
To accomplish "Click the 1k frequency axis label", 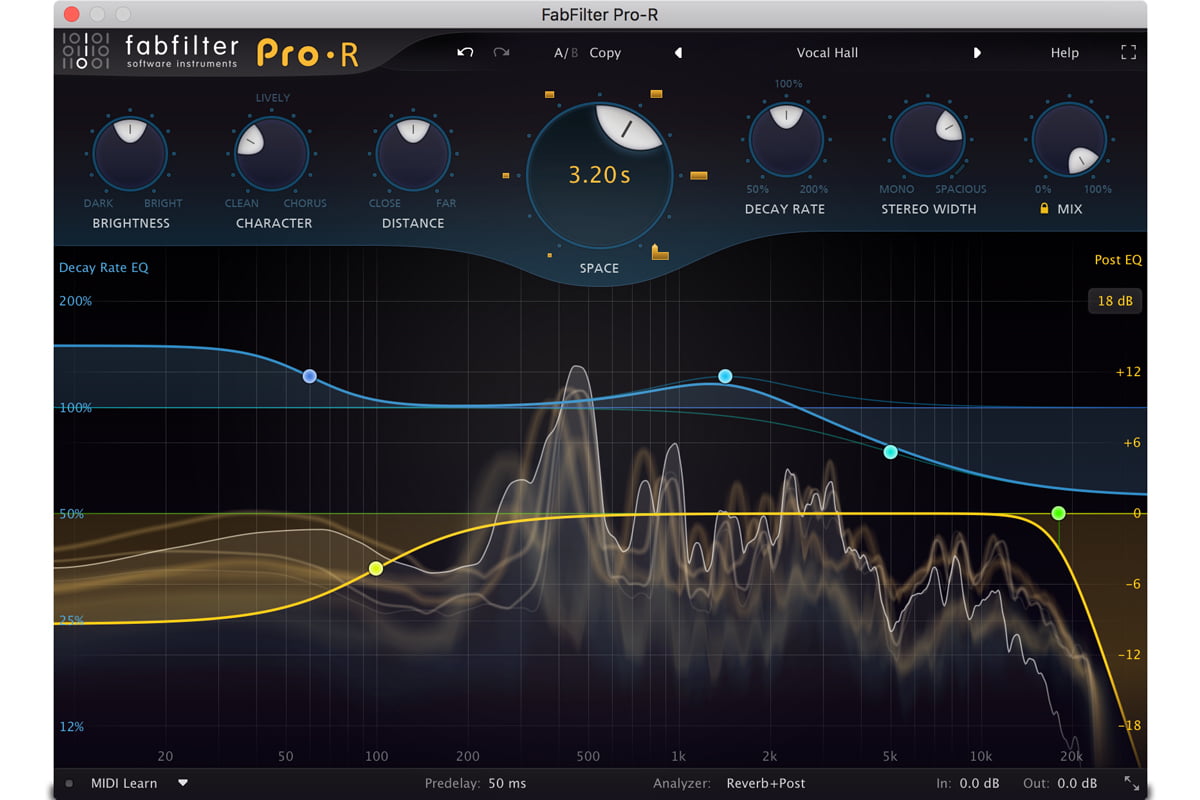I will point(679,756).
